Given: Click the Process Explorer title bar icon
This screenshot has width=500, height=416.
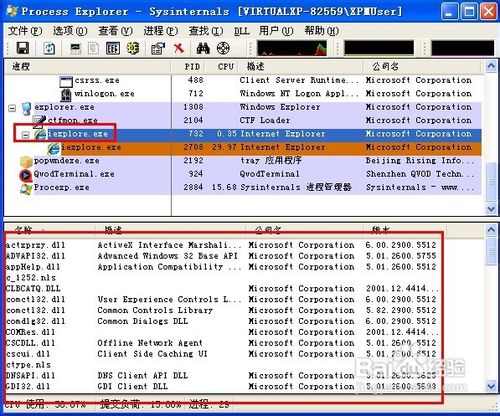Looking at the screenshot, I should (12, 11).
